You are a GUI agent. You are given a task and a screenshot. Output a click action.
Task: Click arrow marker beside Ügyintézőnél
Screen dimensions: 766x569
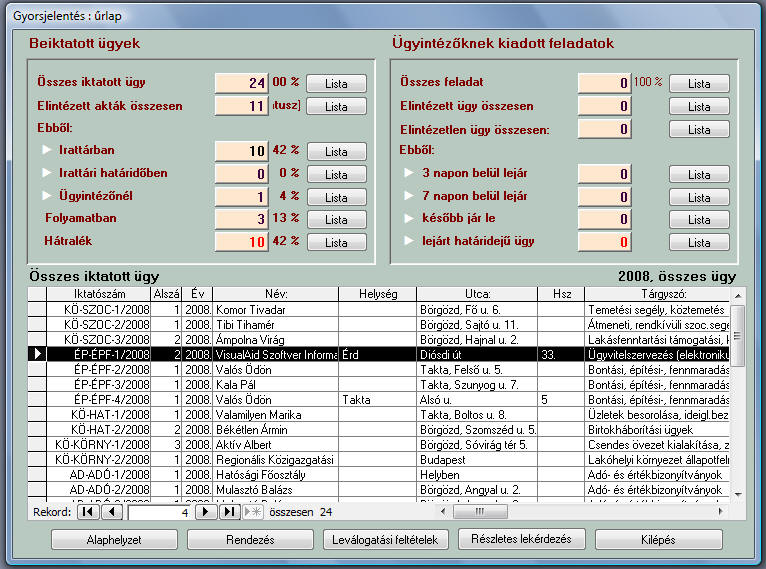click(46, 195)
